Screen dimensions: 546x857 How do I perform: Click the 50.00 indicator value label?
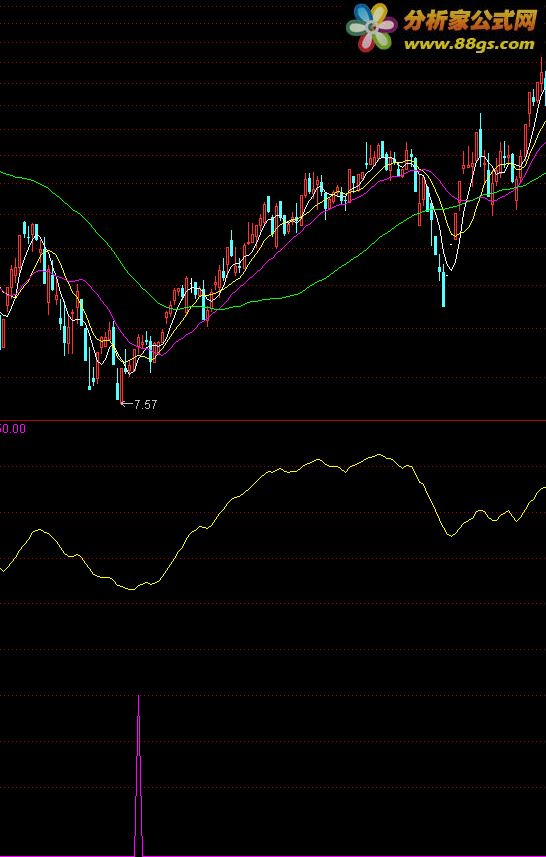tap(13, 428)
